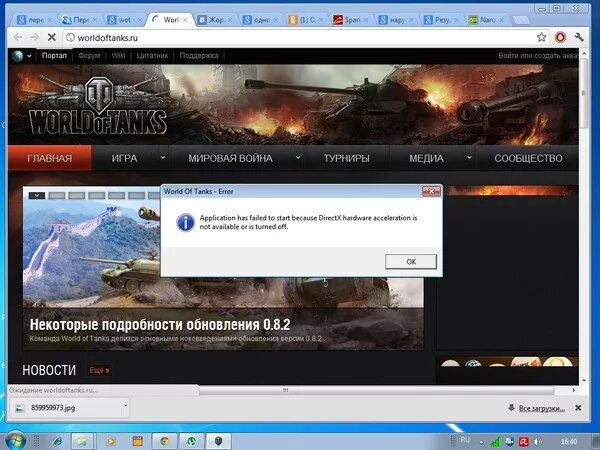Image resolution: width=600 pixels, height=450 pixels.
Task: Expand the region dropdown next to globe
Action: coord(29,56)
